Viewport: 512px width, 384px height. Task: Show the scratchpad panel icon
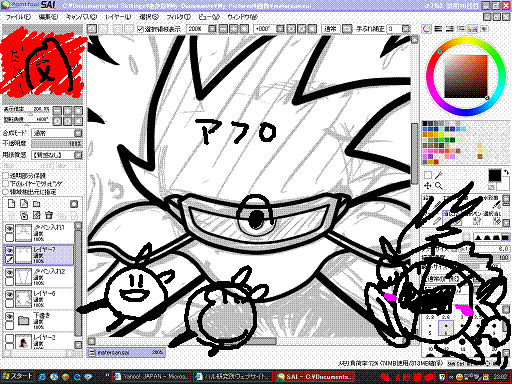[x=484, y=29]
